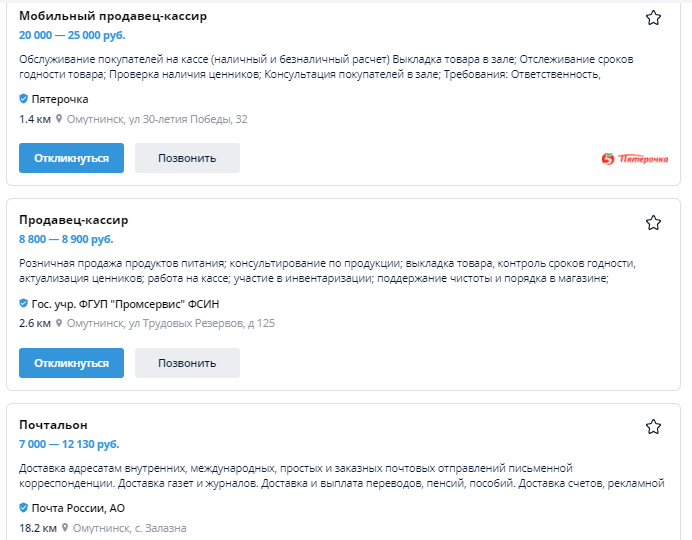Bookmark the Мобильный продавец-кассир vacancy with star

click(653, 18)
